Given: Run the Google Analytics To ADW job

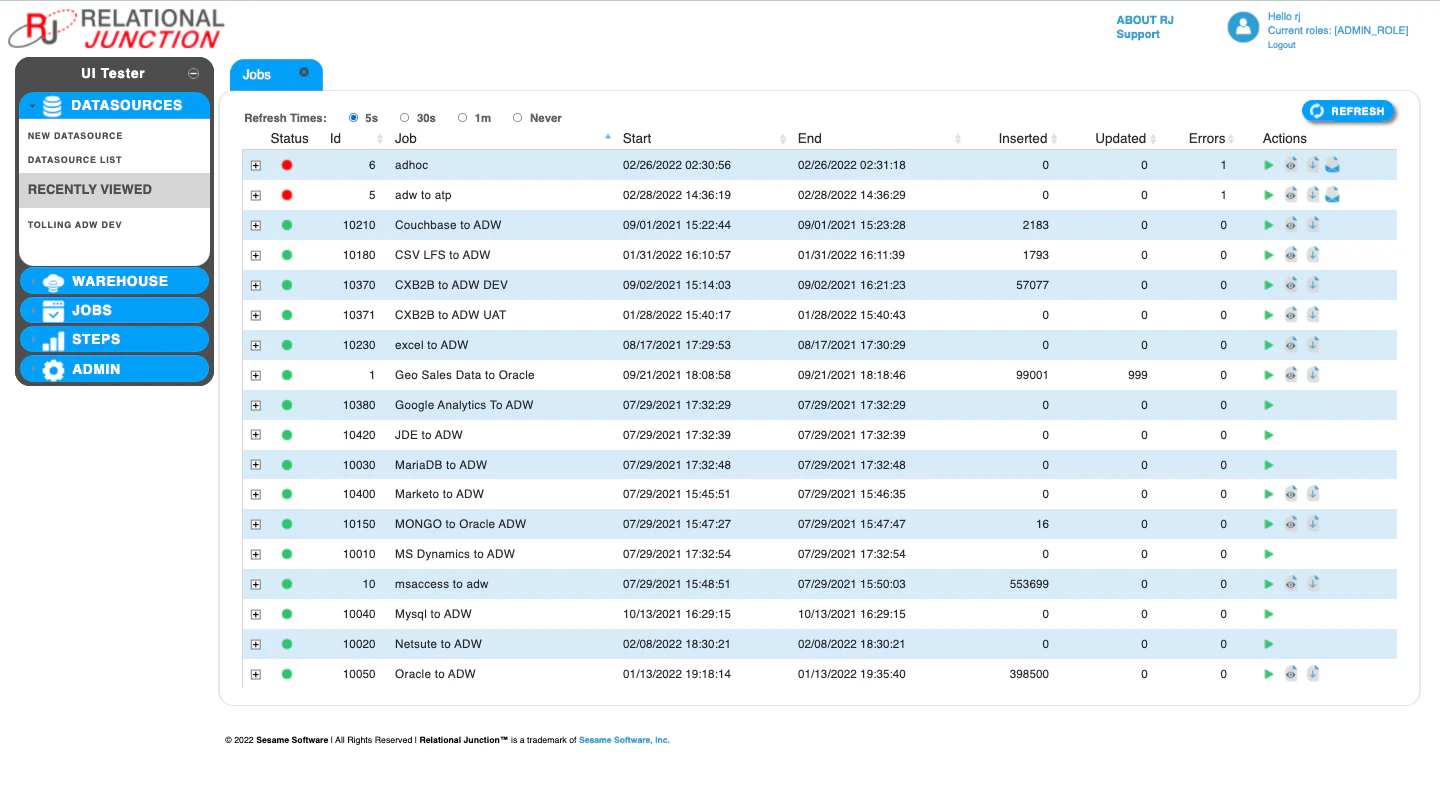Looking at the screenshot, I should (1268, 405).
